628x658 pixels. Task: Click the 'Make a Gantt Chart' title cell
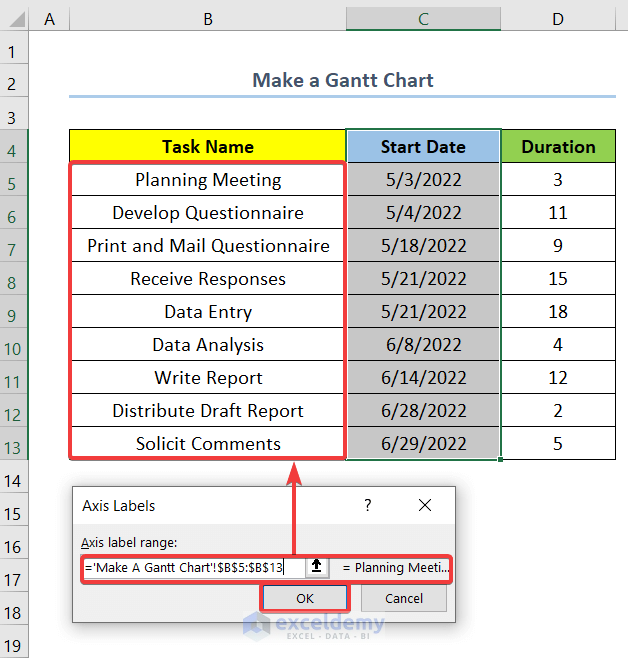tap(342, 80)
